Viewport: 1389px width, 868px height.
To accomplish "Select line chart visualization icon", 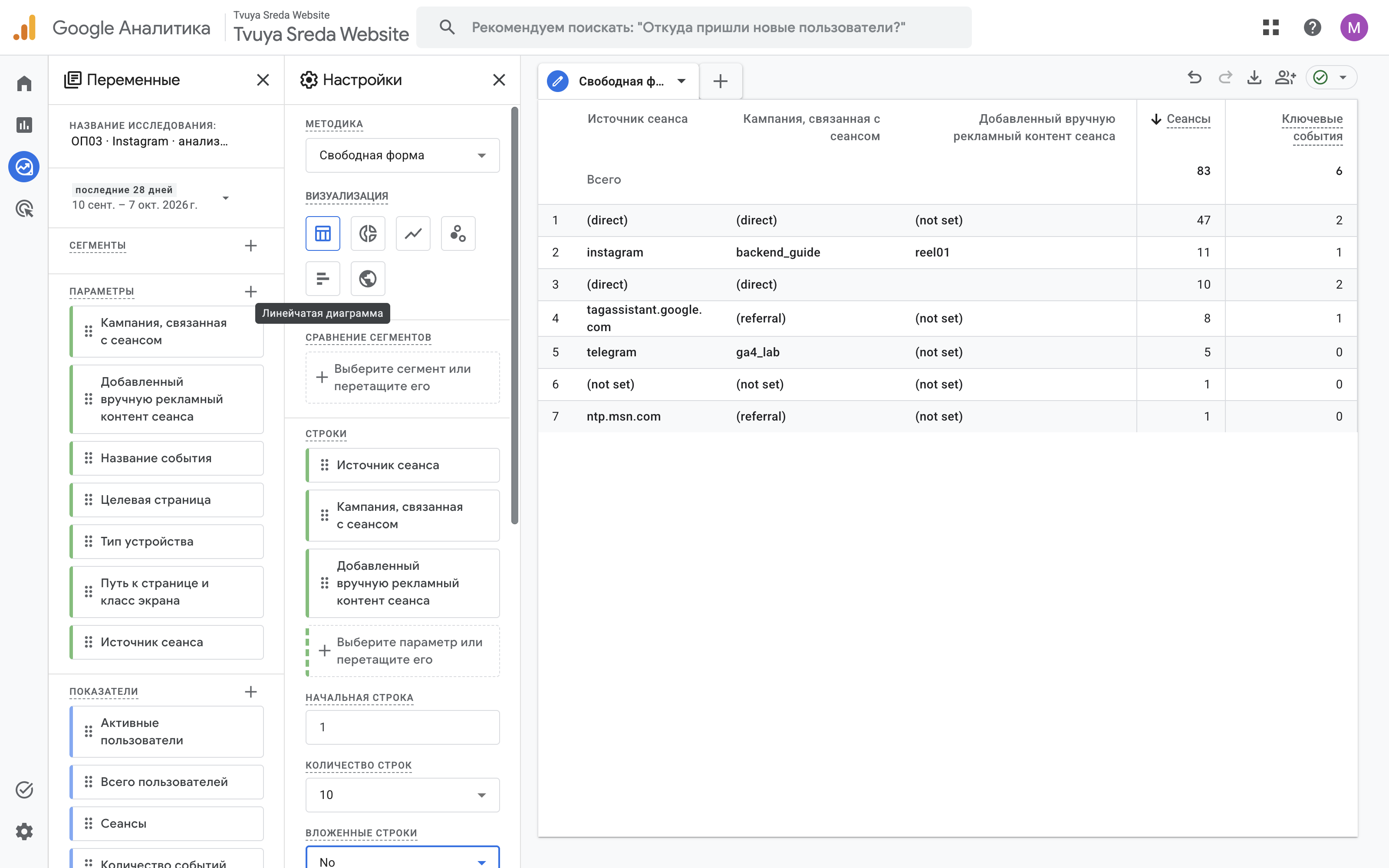I will click(x=413, y=233).
